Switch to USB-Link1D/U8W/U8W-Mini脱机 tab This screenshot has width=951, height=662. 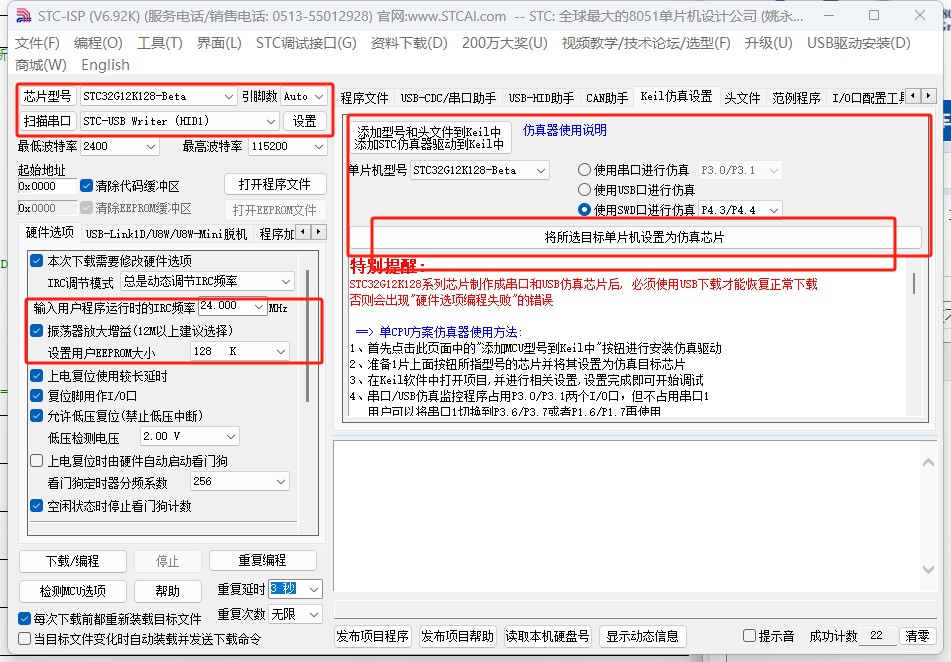[x=166, y=234]
